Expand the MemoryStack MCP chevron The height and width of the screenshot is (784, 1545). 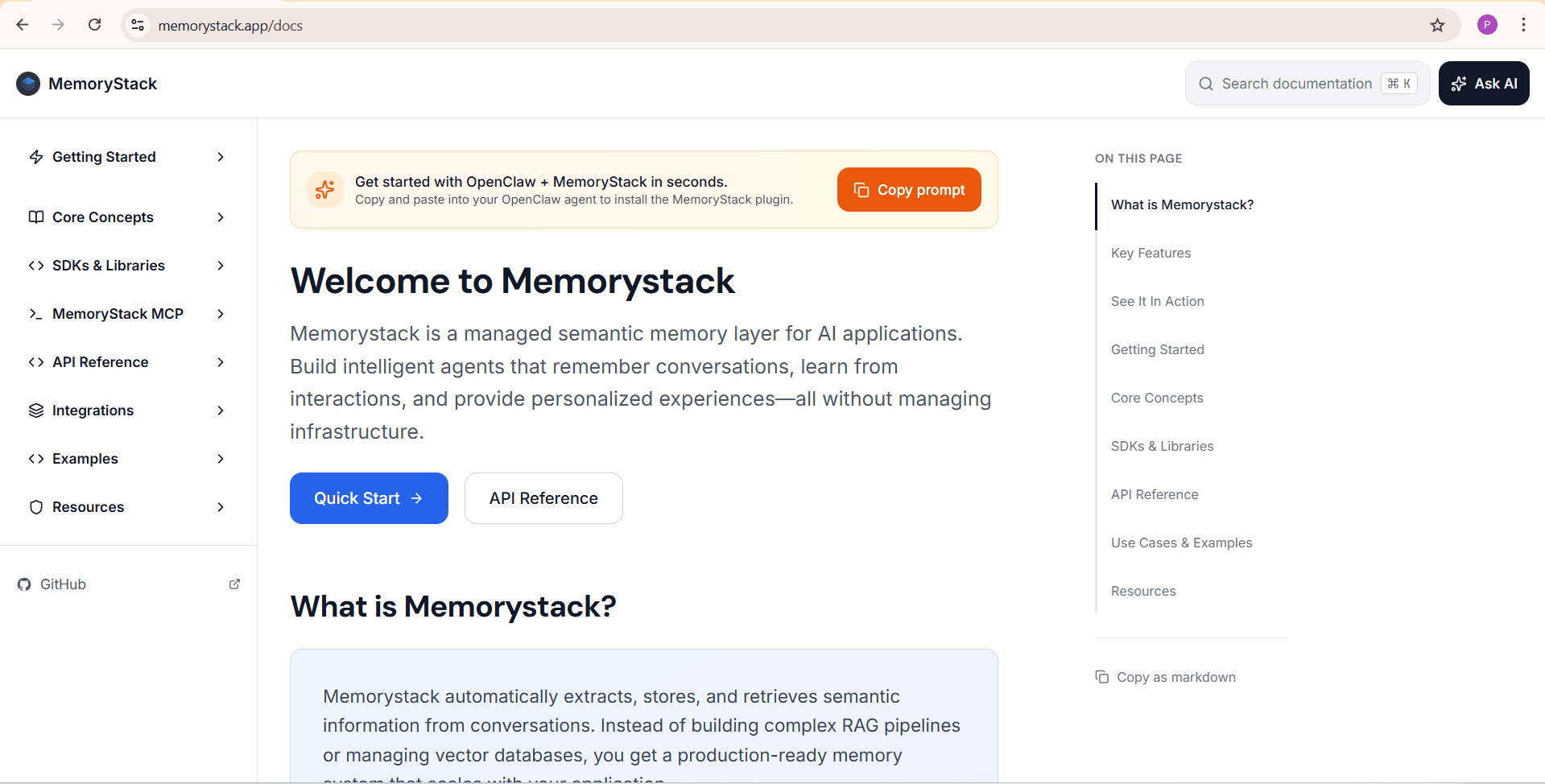click(x=221, y=314)
